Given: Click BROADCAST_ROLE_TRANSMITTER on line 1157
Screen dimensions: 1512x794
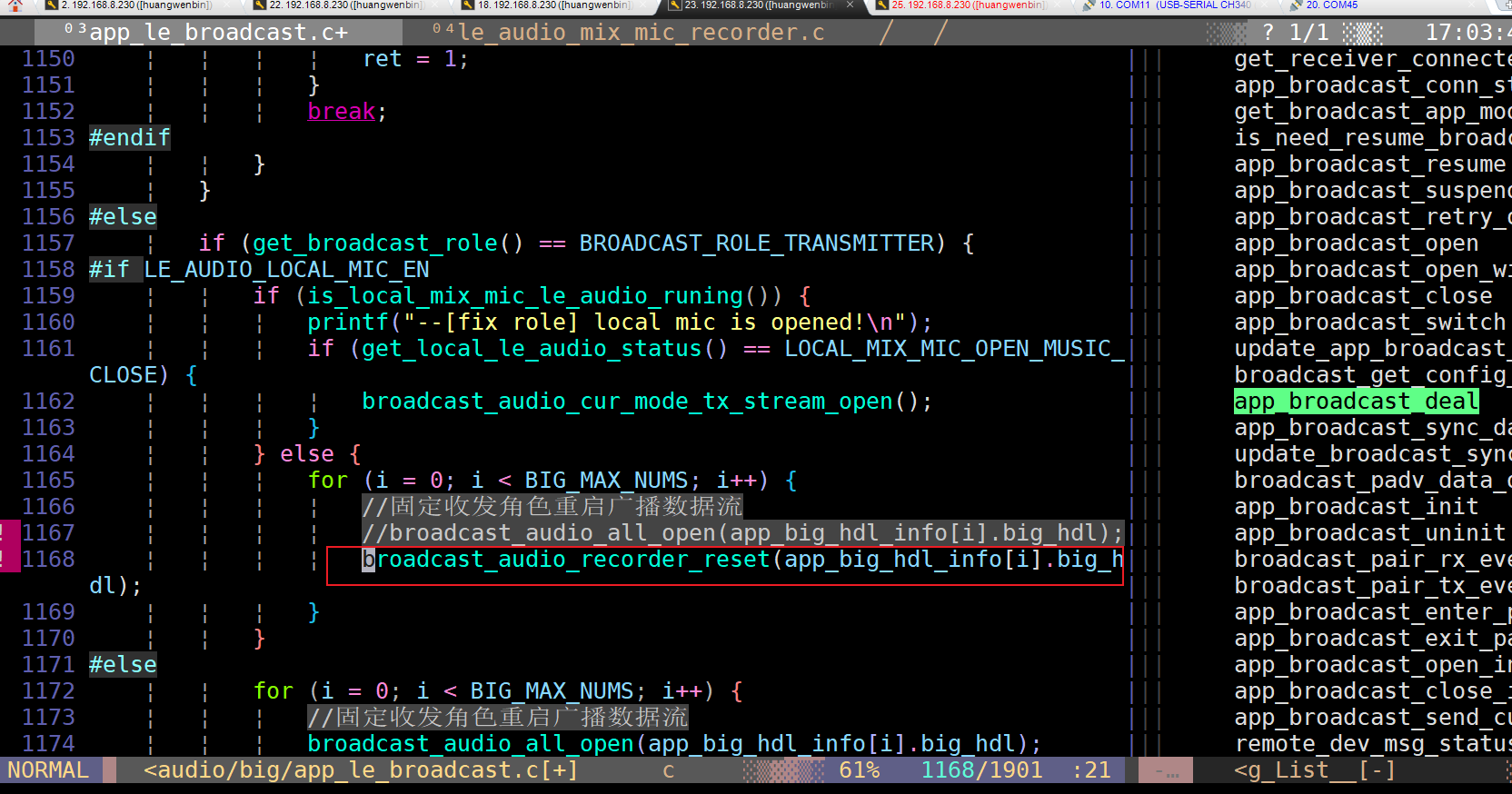Looking at the screenshot, I should [757, 243].
